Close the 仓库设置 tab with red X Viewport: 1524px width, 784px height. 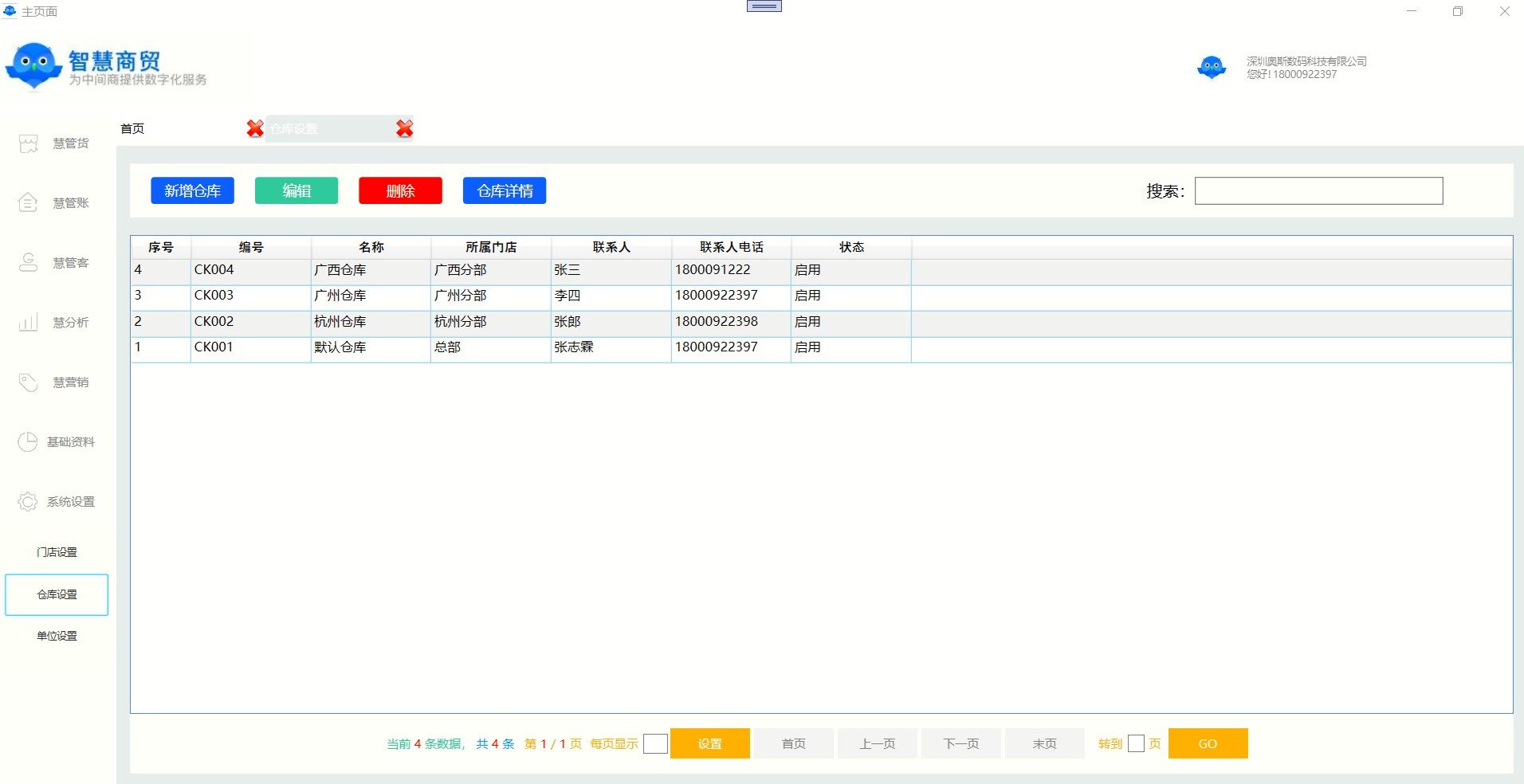click(405, 128)
